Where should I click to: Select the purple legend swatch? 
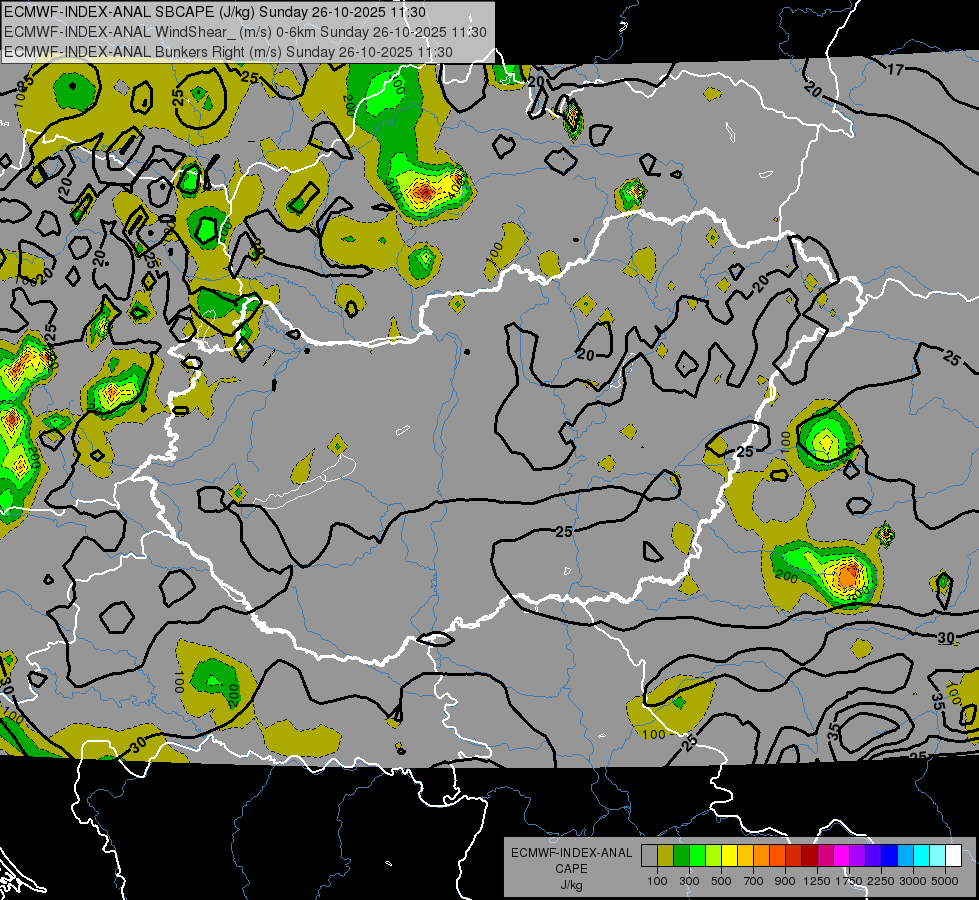pos(857,856)
